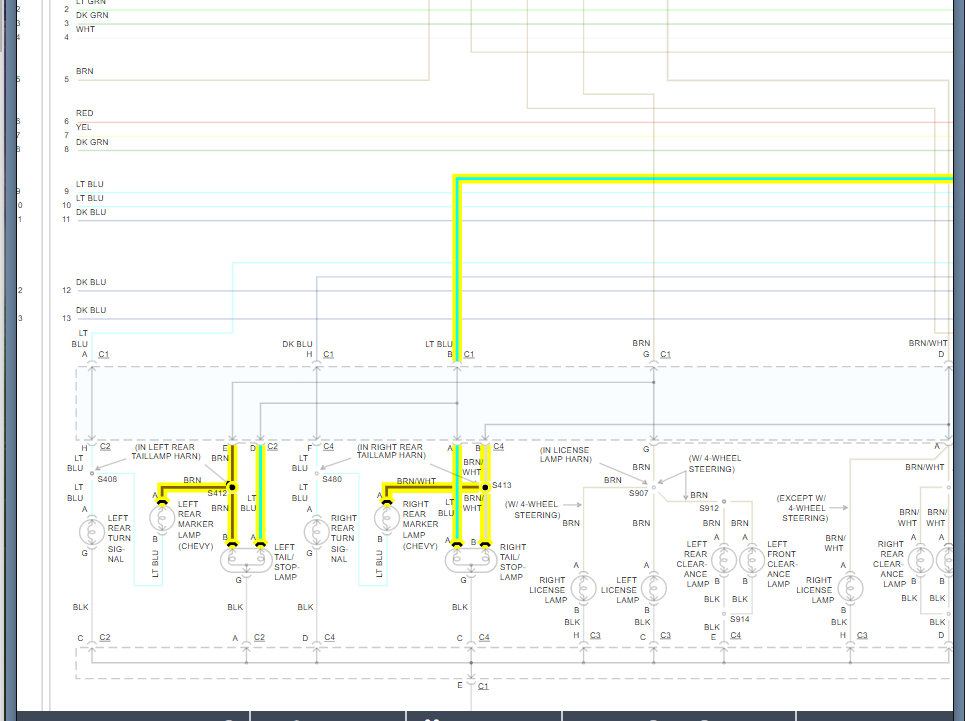Viewport: 965px width, 721px height.
Task: Click the left rear marker lamp bulb symbol
Action: [162, 518]
